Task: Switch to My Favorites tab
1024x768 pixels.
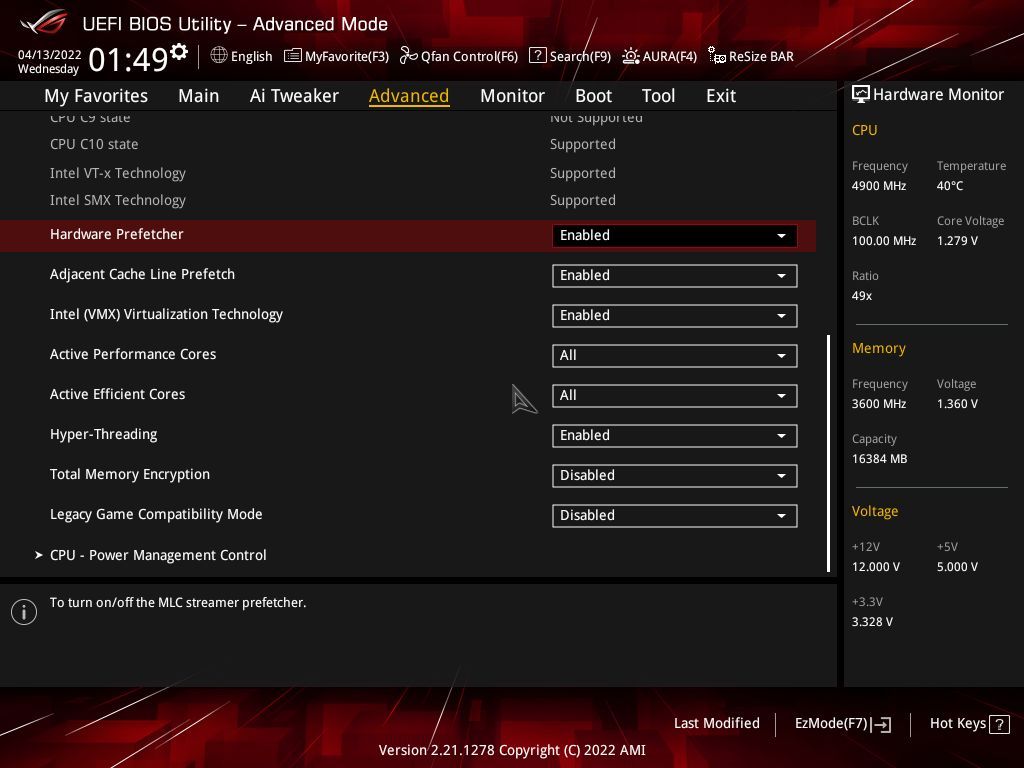Action: [96, 96]
